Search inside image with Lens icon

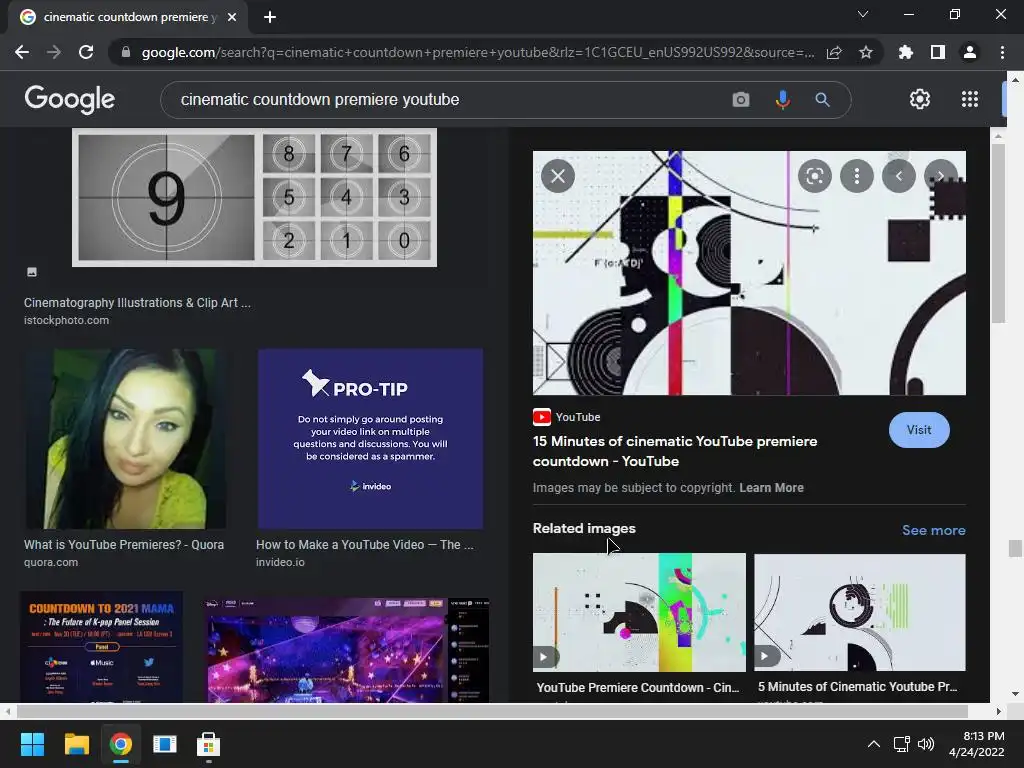click(814, 176)
